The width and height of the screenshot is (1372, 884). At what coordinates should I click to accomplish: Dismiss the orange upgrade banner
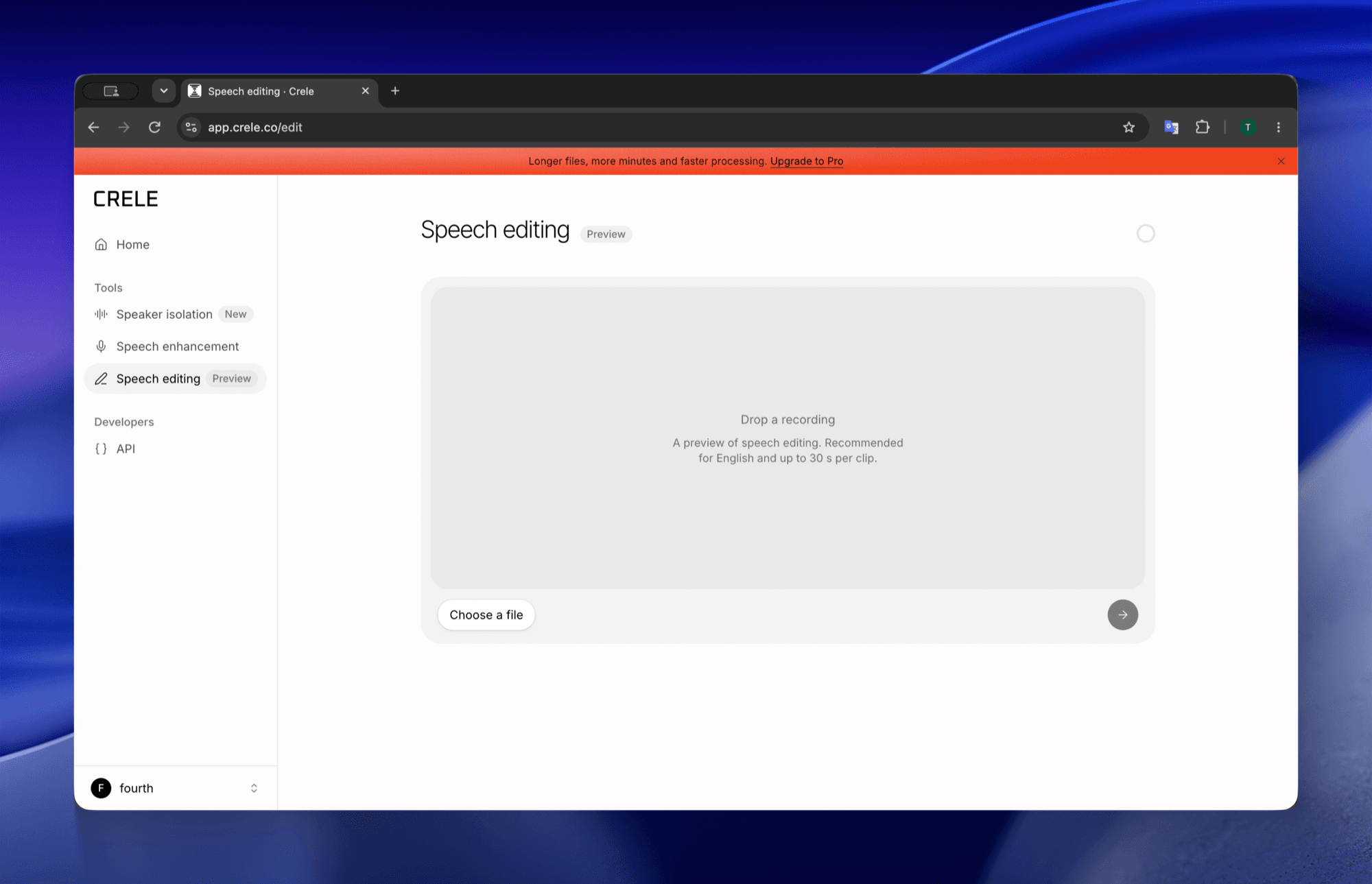click(x=1281, y=161)
